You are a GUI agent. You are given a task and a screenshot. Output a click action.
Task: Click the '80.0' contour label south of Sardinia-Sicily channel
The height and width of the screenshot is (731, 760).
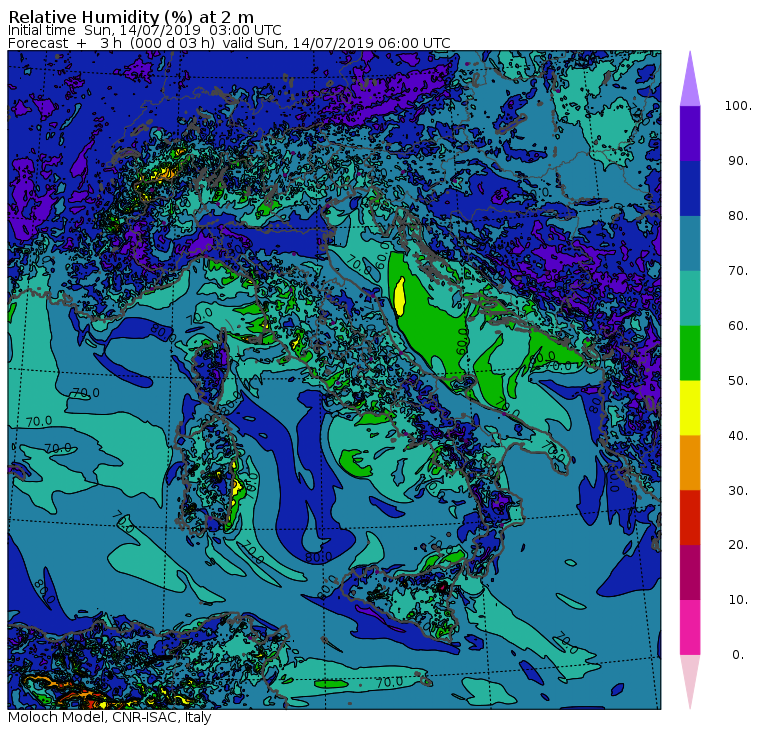(318, 557)
